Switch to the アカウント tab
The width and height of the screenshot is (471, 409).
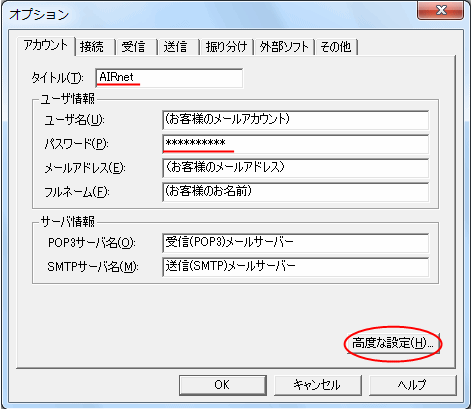(46, 45)
